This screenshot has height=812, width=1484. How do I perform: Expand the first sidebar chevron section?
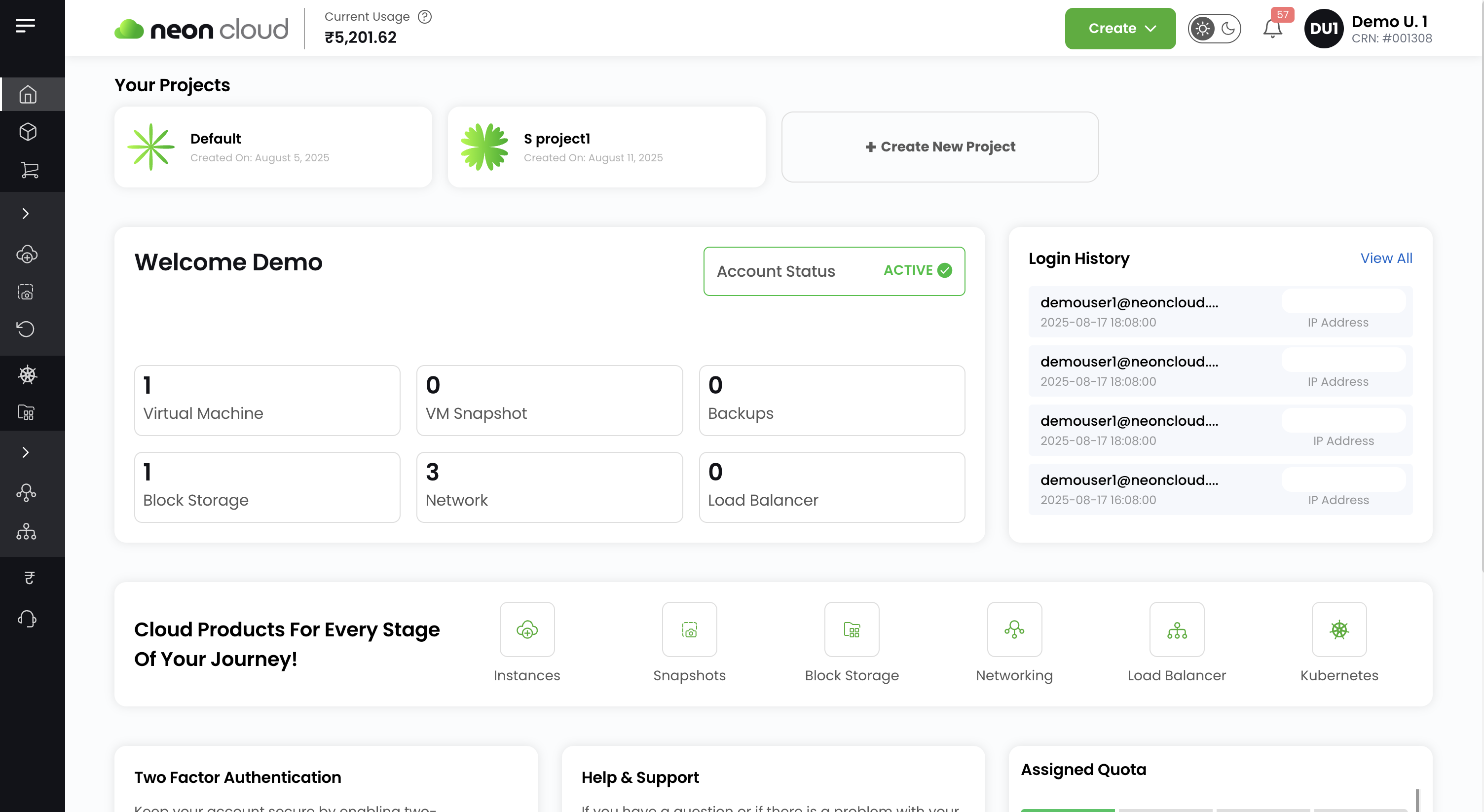[25, 214]
